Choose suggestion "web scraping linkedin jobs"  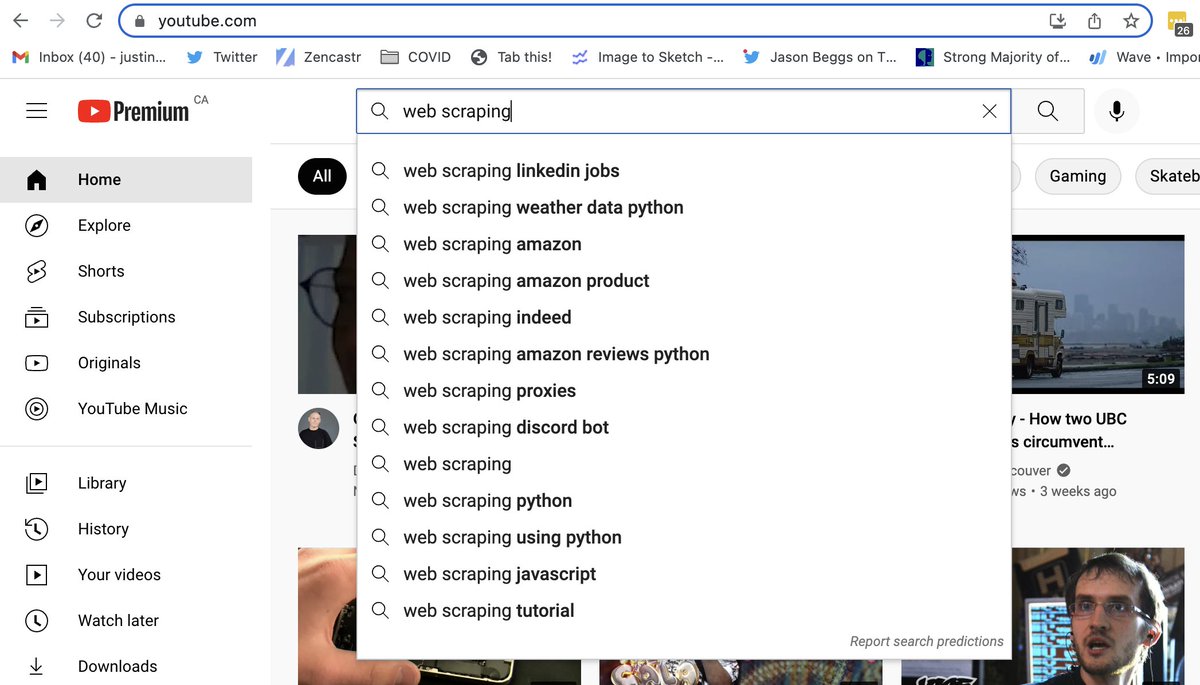coord(511,171)
